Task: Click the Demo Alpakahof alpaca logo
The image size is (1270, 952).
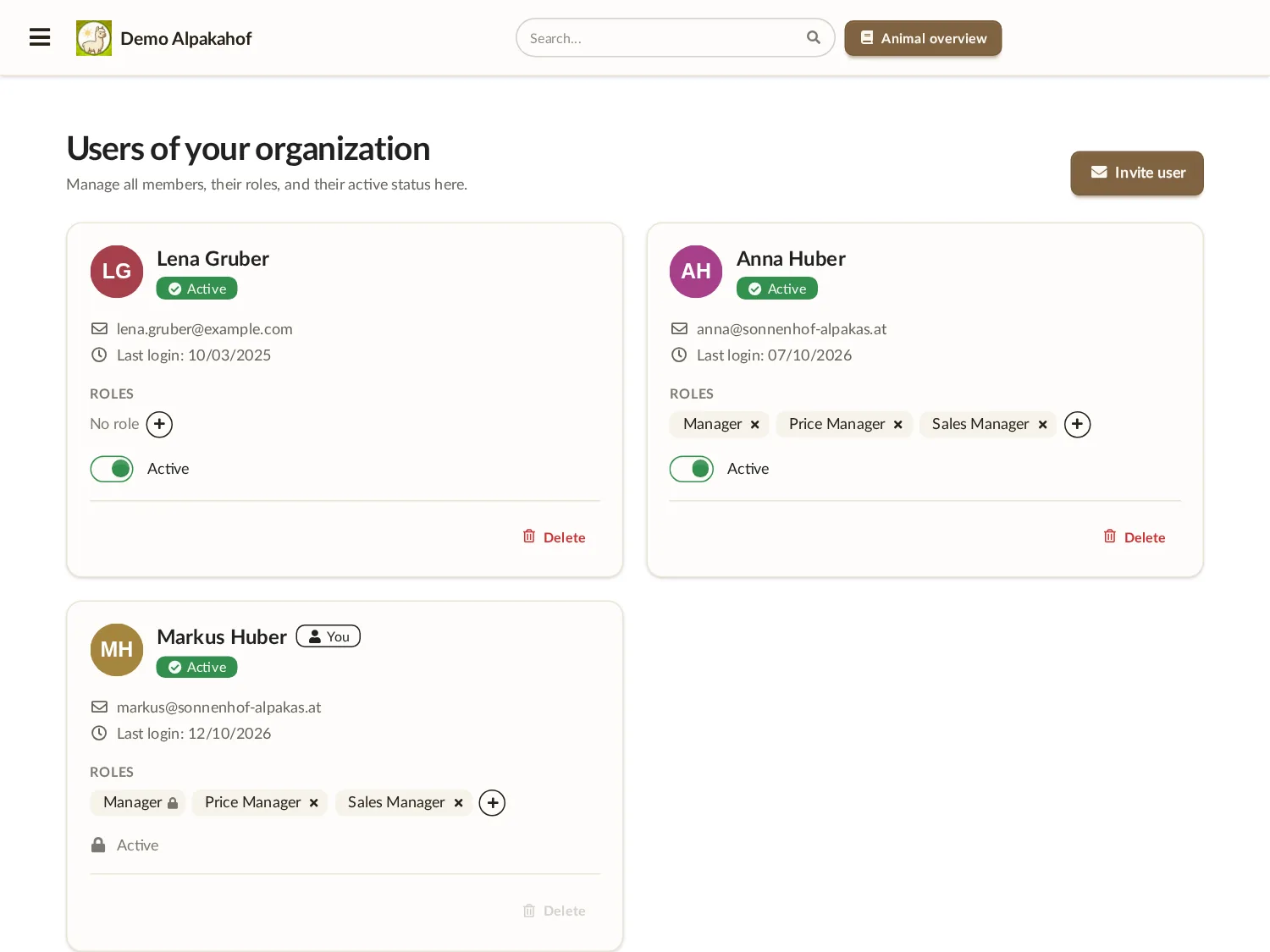Action: [94, 38]
